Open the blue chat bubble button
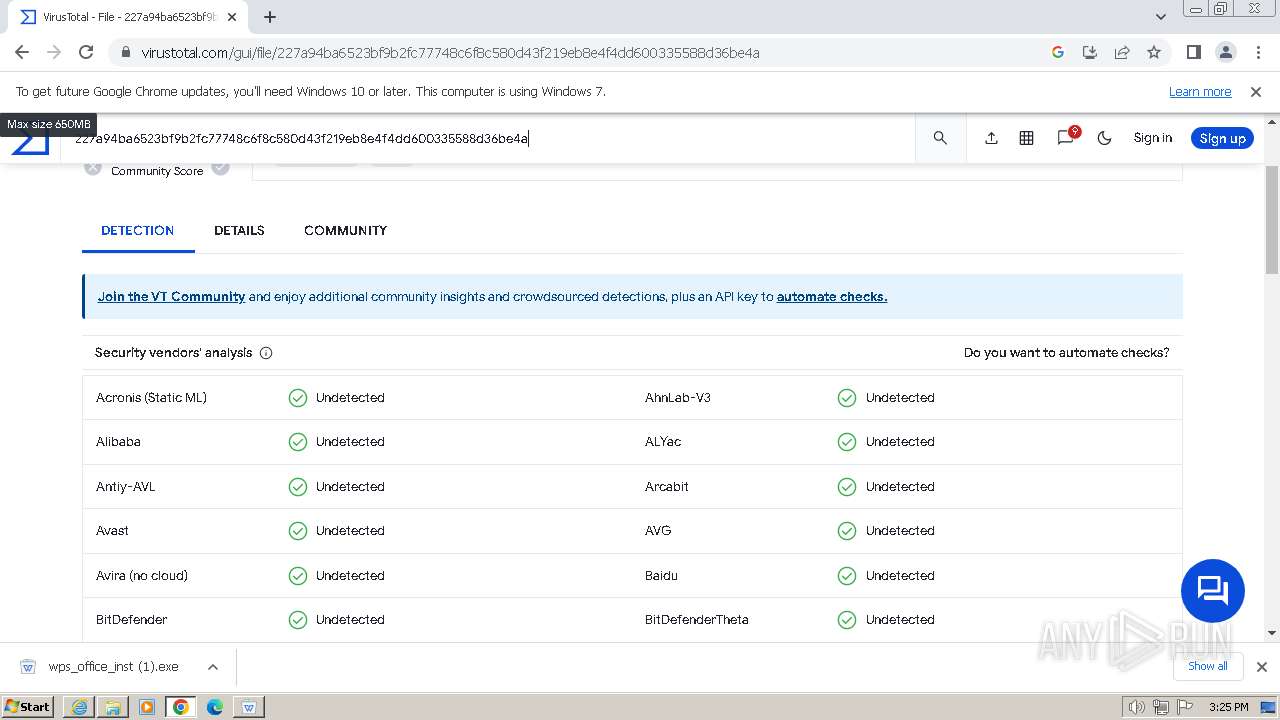 pyautogui.click(x=1212, y=591)
